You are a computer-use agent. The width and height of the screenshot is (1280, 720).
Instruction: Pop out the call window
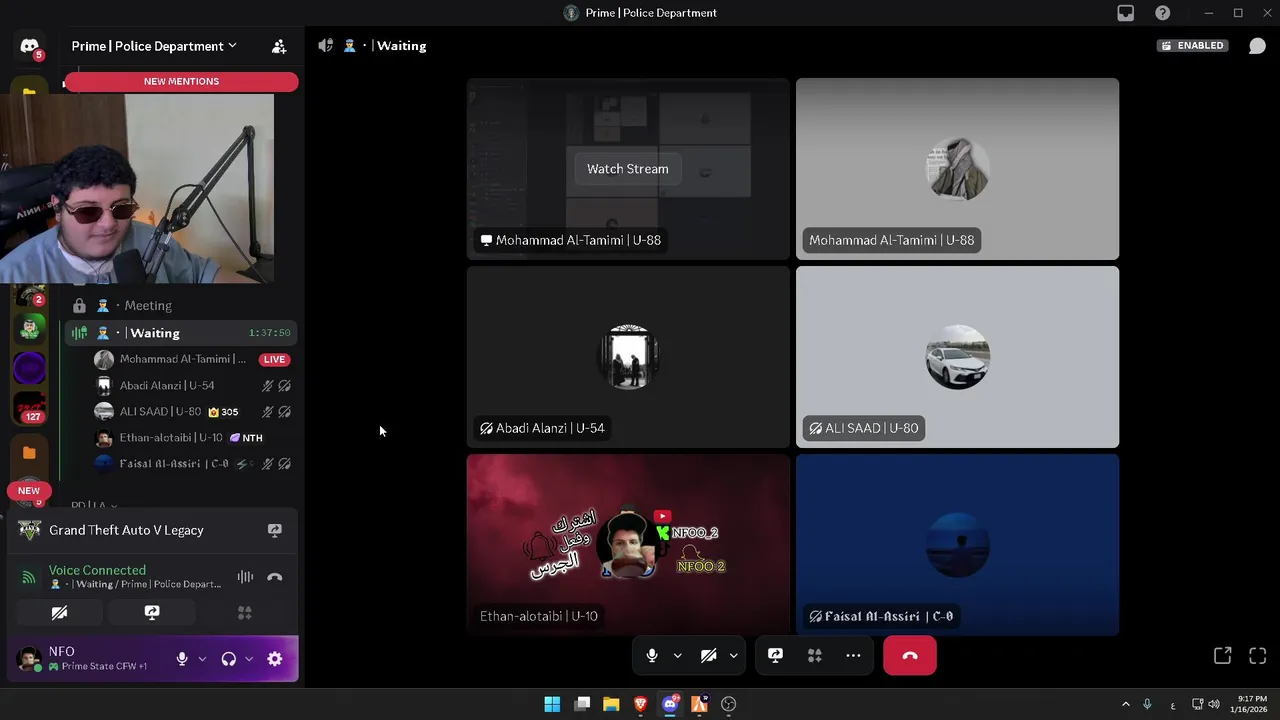click(1222, 656)
